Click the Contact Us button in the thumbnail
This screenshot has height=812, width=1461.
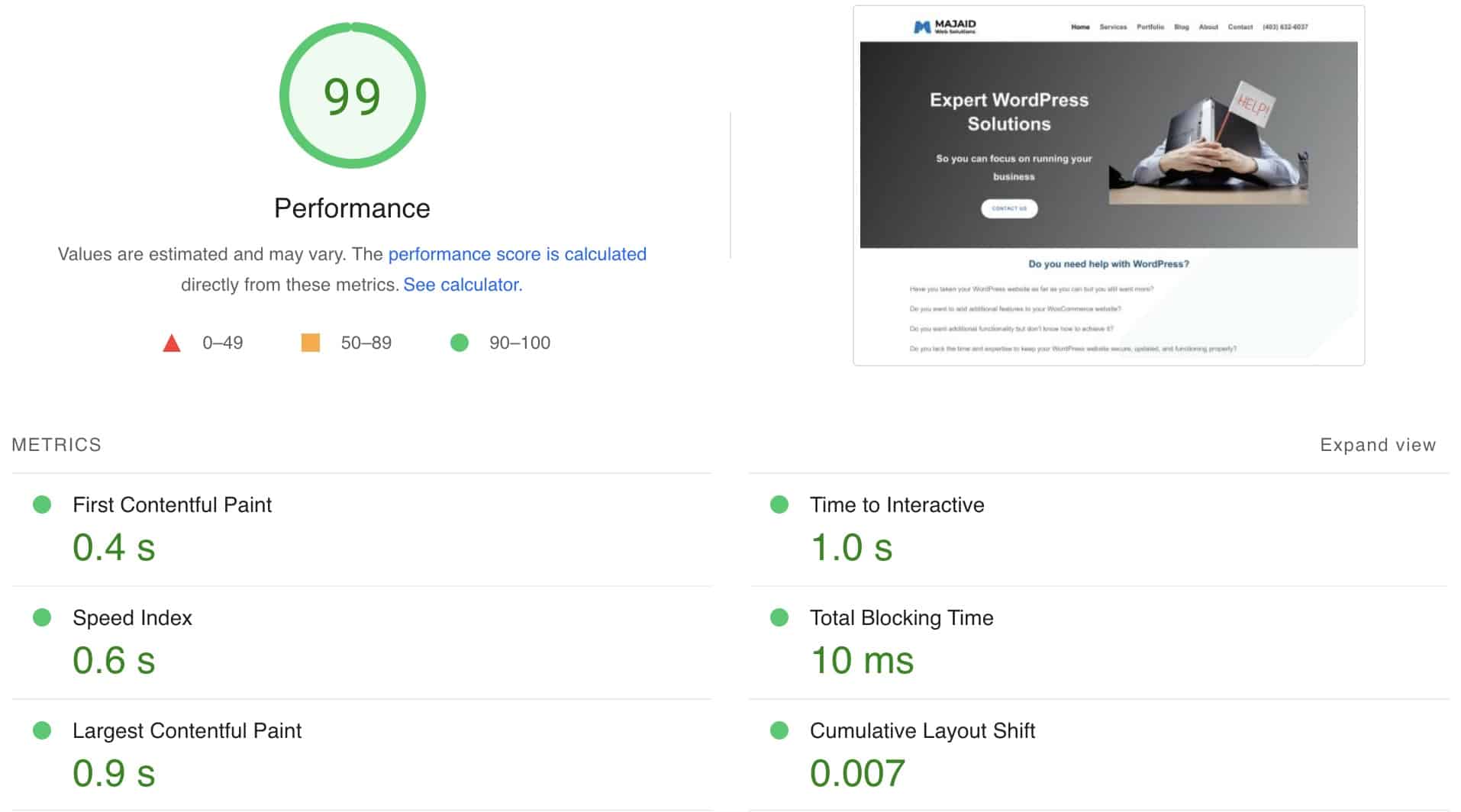[x=1009, y=208]
